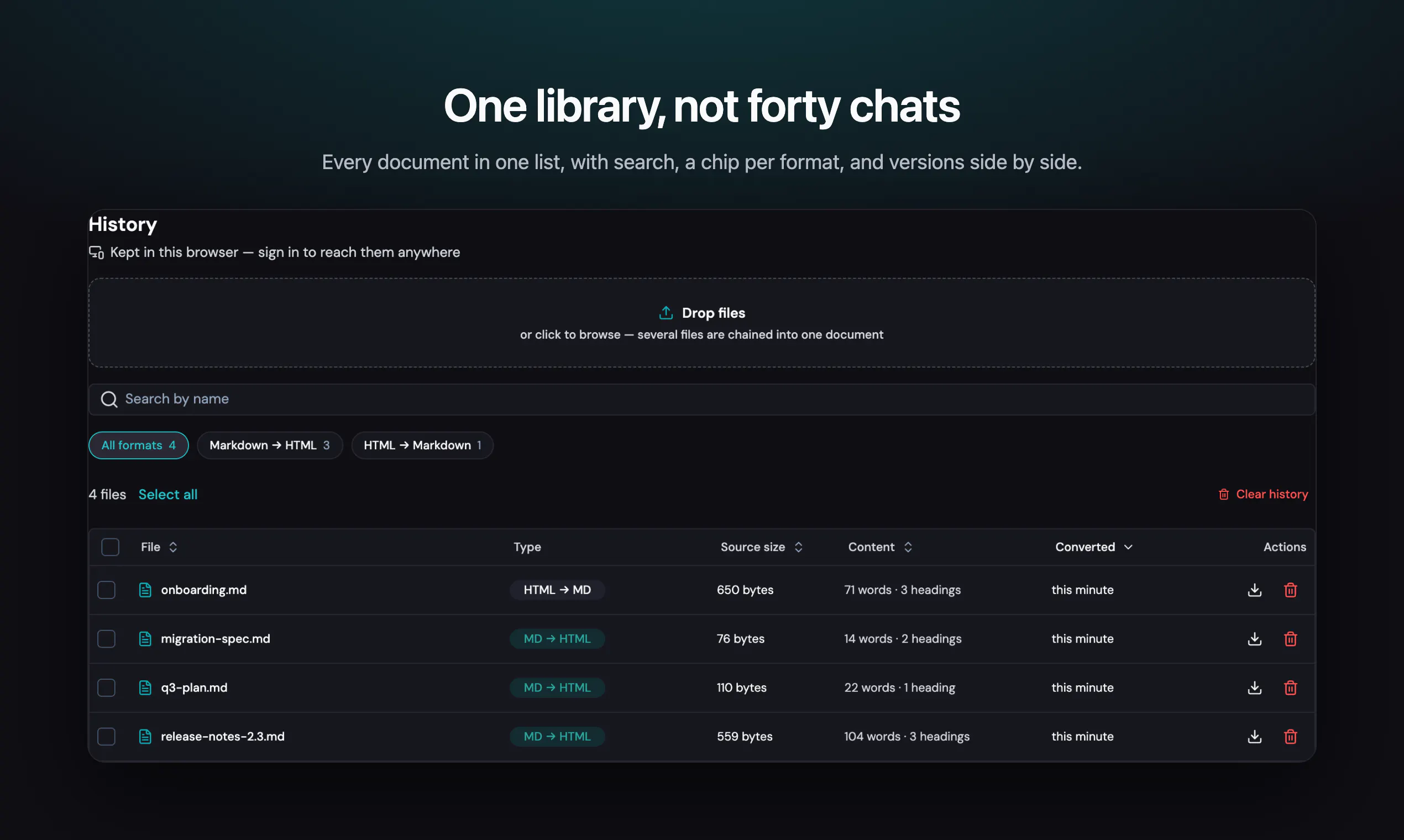Toggle Converted column sort order
The image size is (1404, 840).
(x=1093, y=547)
